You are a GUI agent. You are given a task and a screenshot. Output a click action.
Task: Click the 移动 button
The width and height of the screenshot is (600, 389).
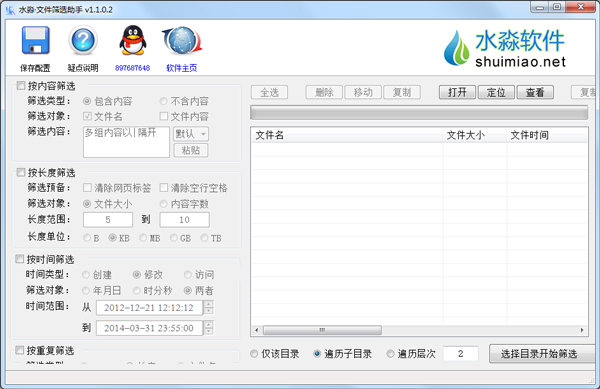coord(363,92)
